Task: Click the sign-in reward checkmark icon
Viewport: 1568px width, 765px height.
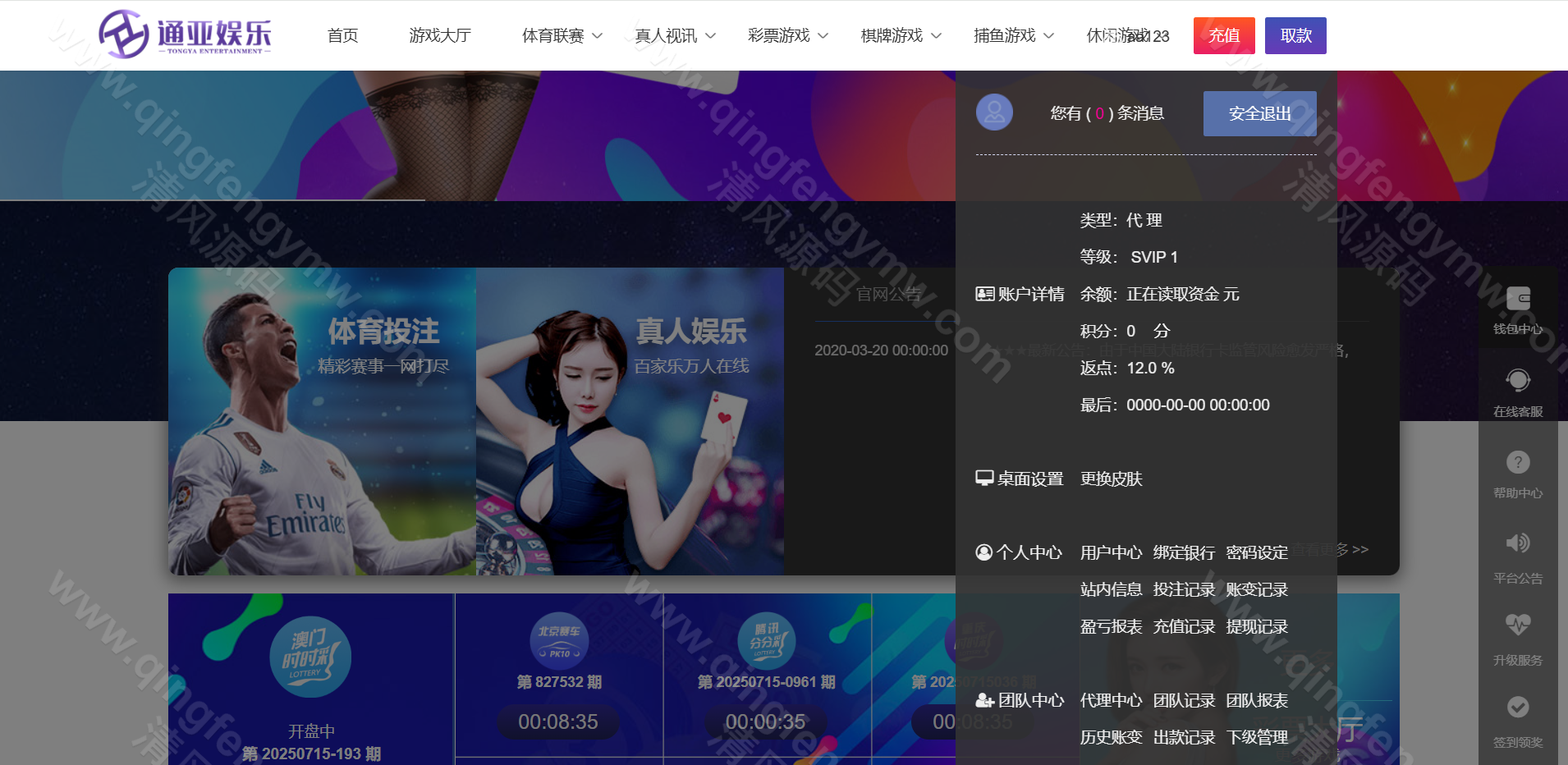Action: (x=1517, y=708)
